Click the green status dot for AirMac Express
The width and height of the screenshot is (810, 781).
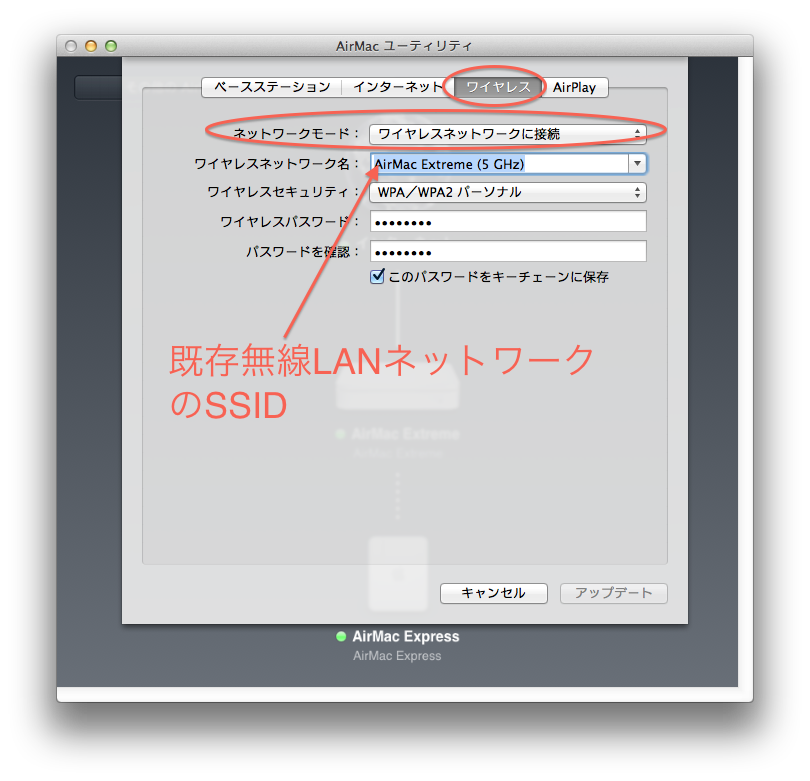coord(341,637)
